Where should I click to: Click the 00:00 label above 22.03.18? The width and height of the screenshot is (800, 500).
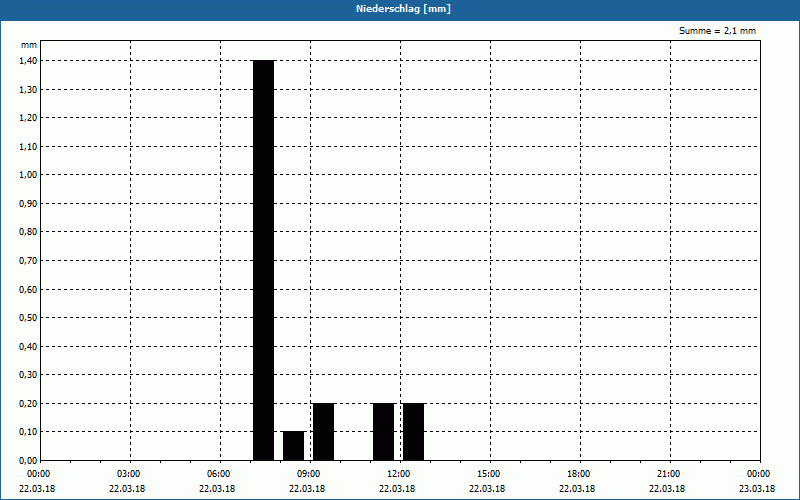click(x=38, y=474)
